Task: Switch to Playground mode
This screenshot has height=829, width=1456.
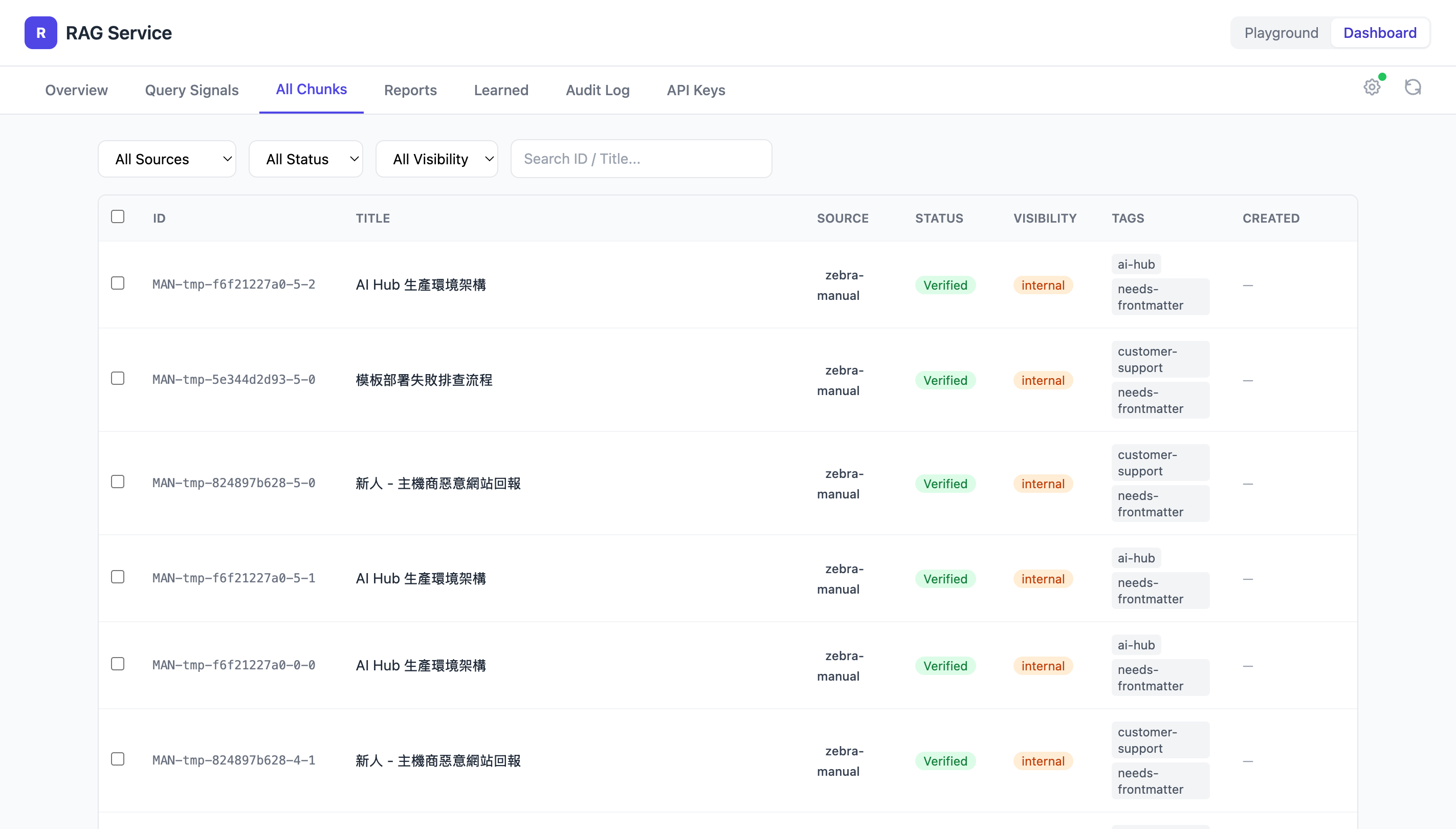Action: point(1281,33)
